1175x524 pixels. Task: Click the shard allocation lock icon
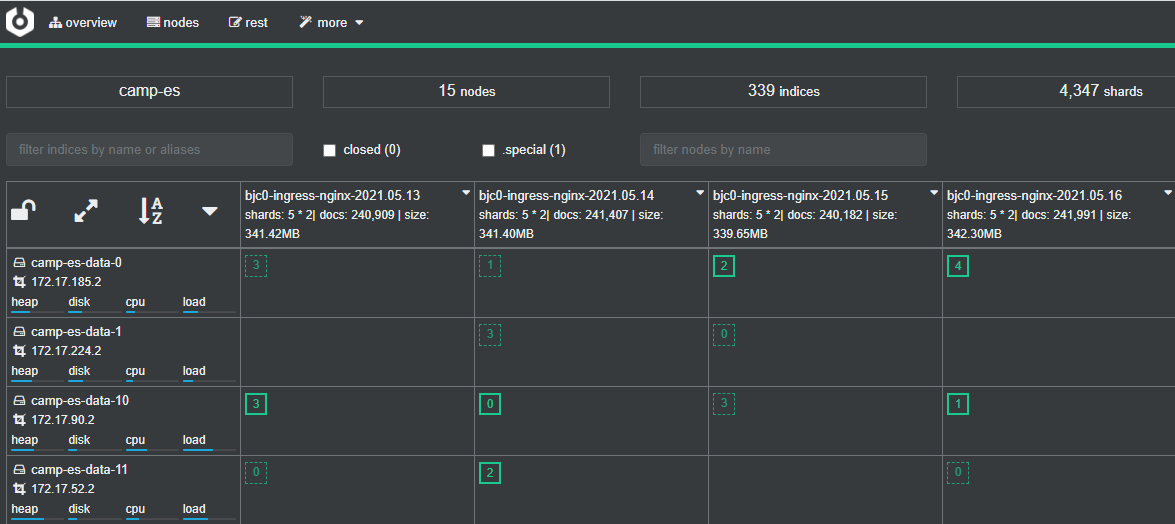tap(23, 210)
